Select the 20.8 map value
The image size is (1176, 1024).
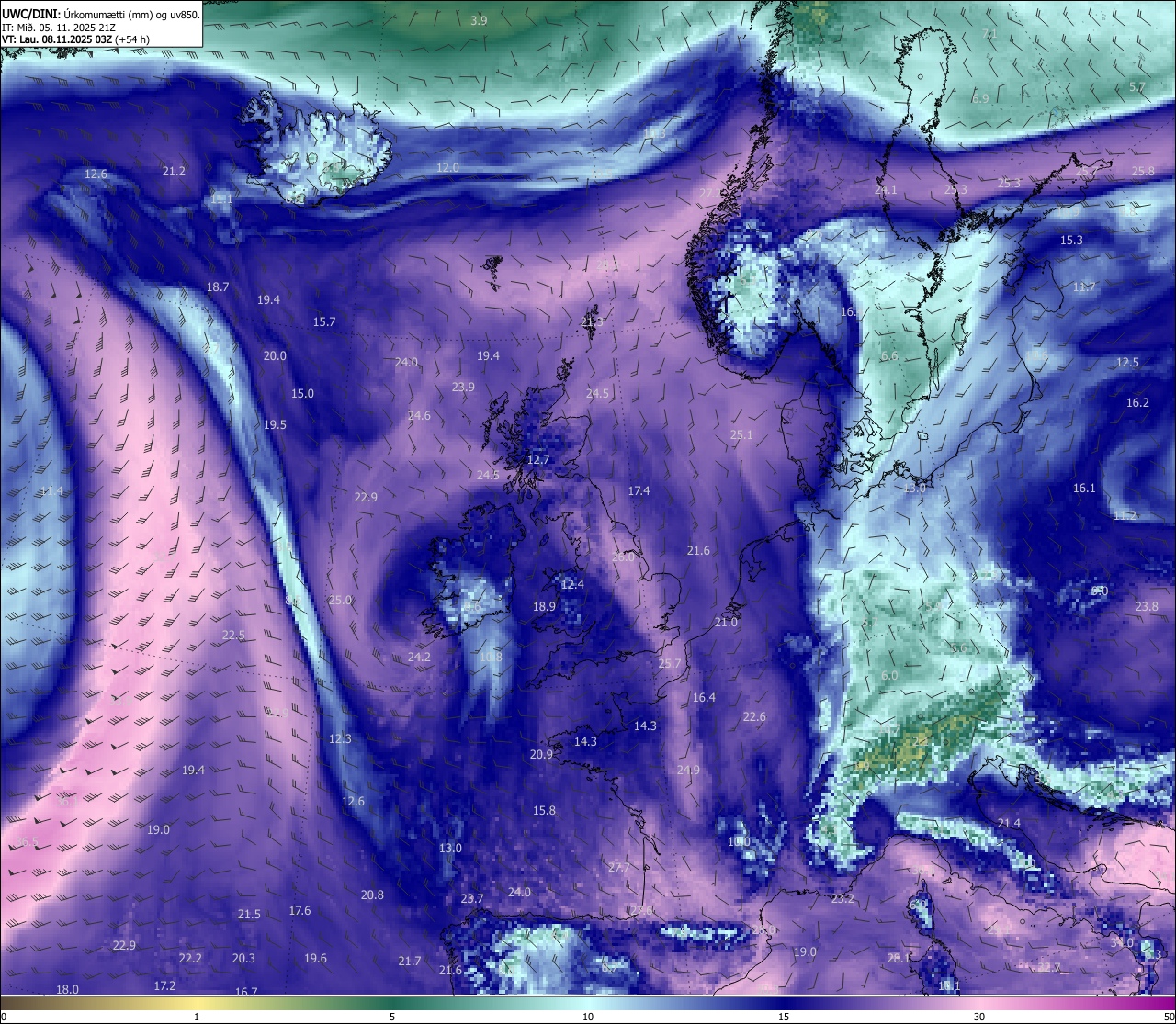(372, 895)
